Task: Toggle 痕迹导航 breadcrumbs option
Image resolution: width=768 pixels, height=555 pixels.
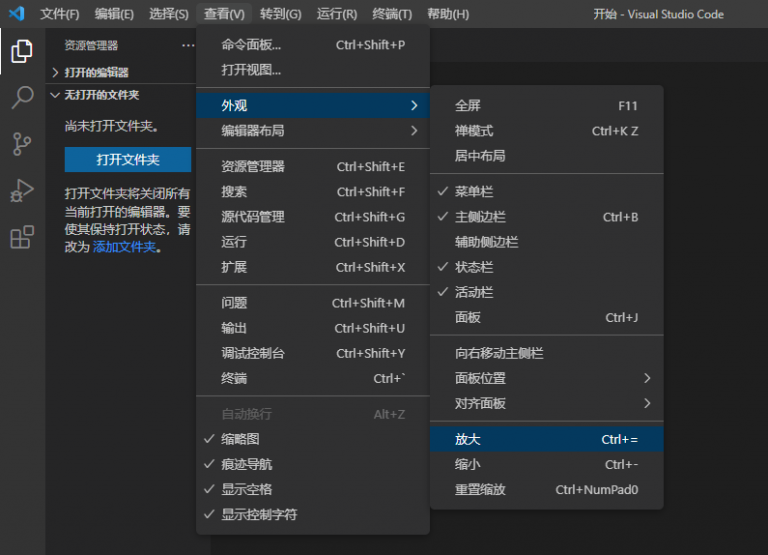Action: tap(313, 464)
